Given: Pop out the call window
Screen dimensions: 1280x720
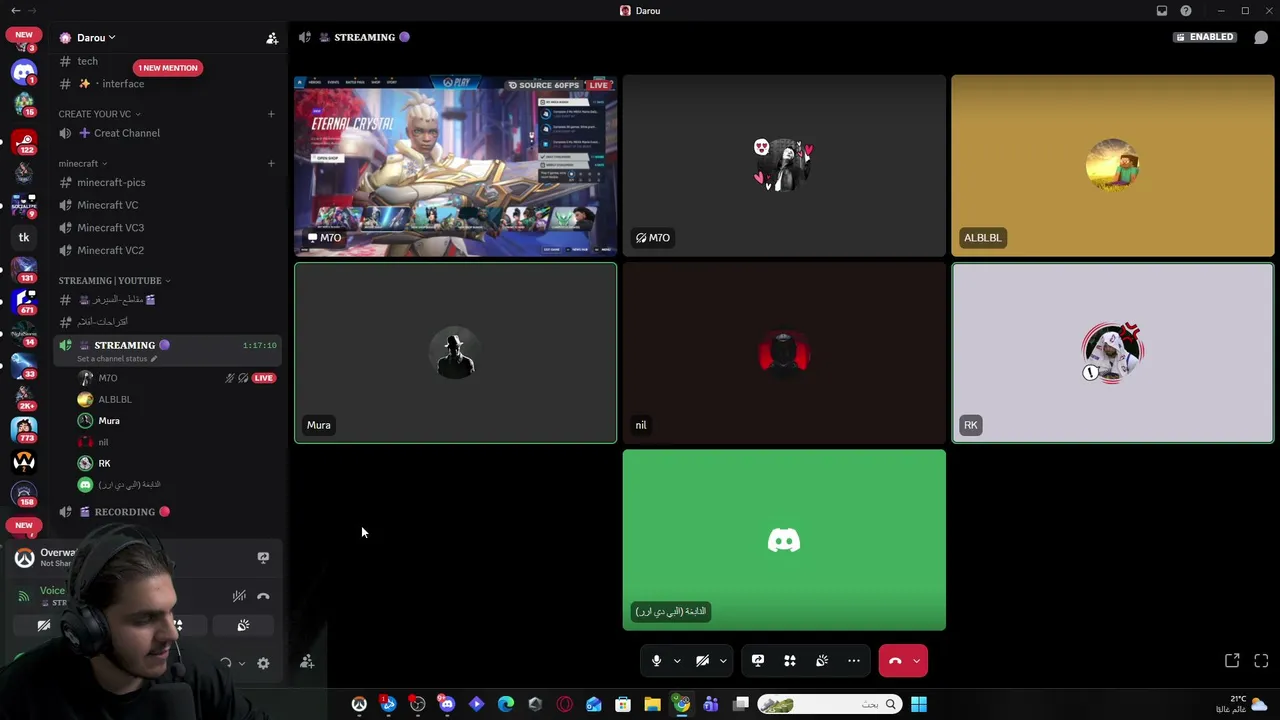Looking at the screenshot, I should 1232,661.
